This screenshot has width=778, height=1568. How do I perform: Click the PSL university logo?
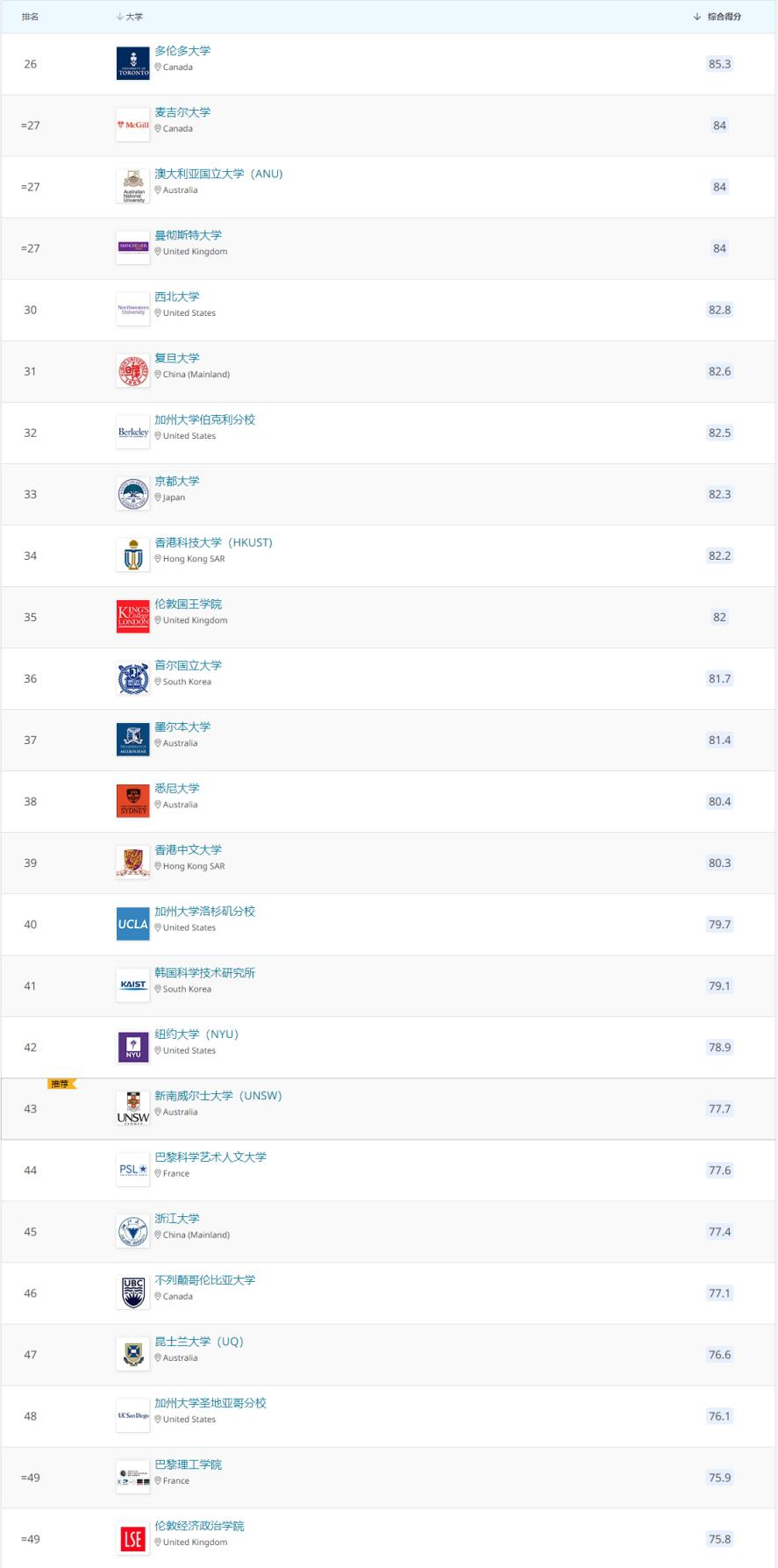(x=133, y=1169)
